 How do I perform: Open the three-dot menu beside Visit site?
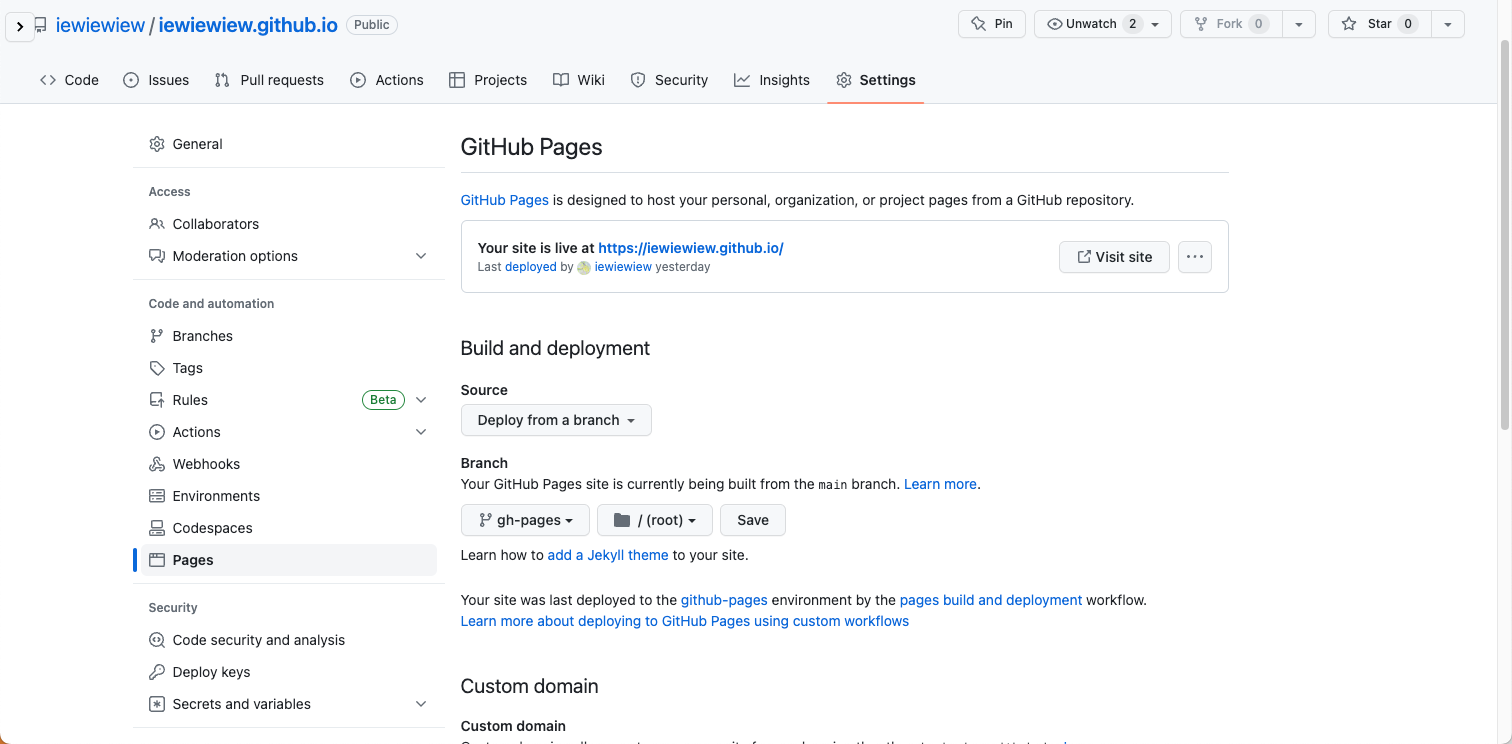coord(1195,257)
